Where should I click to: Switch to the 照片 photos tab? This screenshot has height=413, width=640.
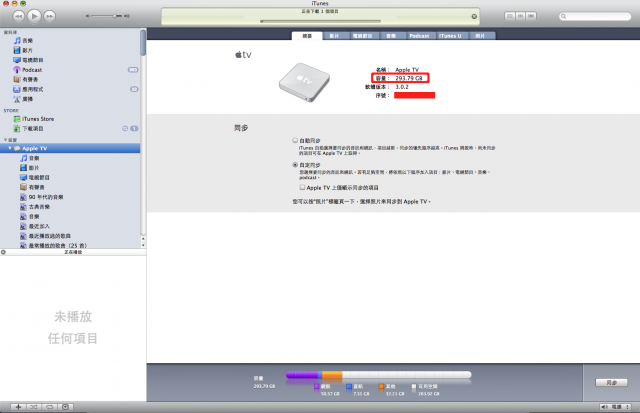[x=480, y=36]
